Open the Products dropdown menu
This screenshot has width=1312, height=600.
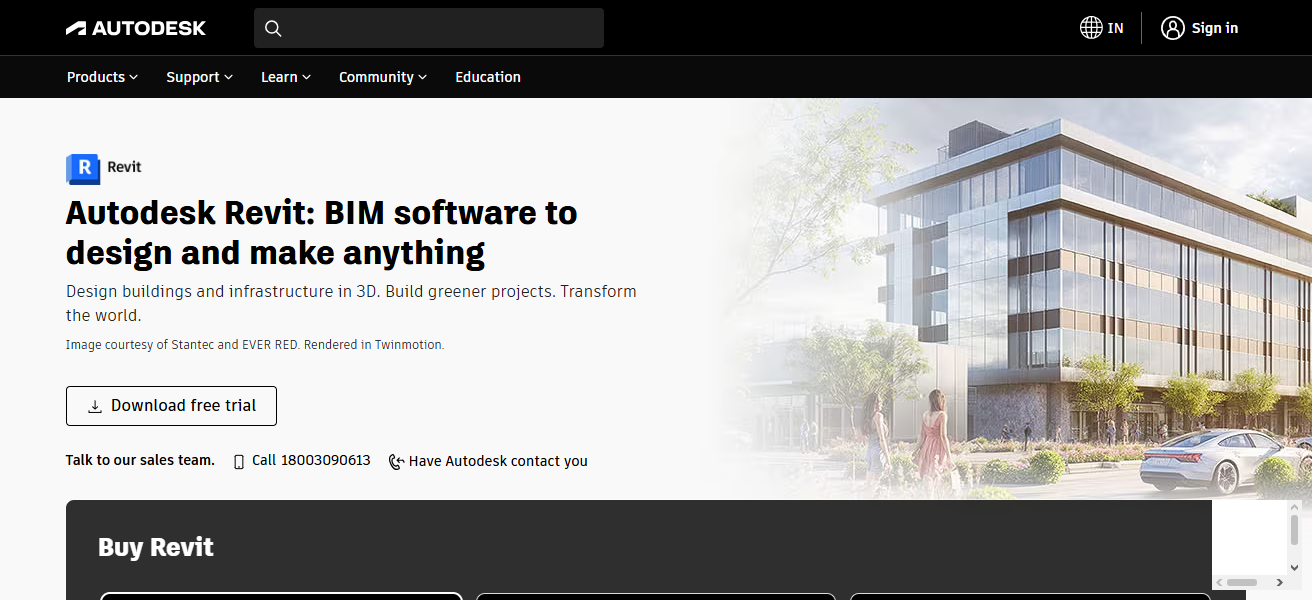[x=102, y=77]
